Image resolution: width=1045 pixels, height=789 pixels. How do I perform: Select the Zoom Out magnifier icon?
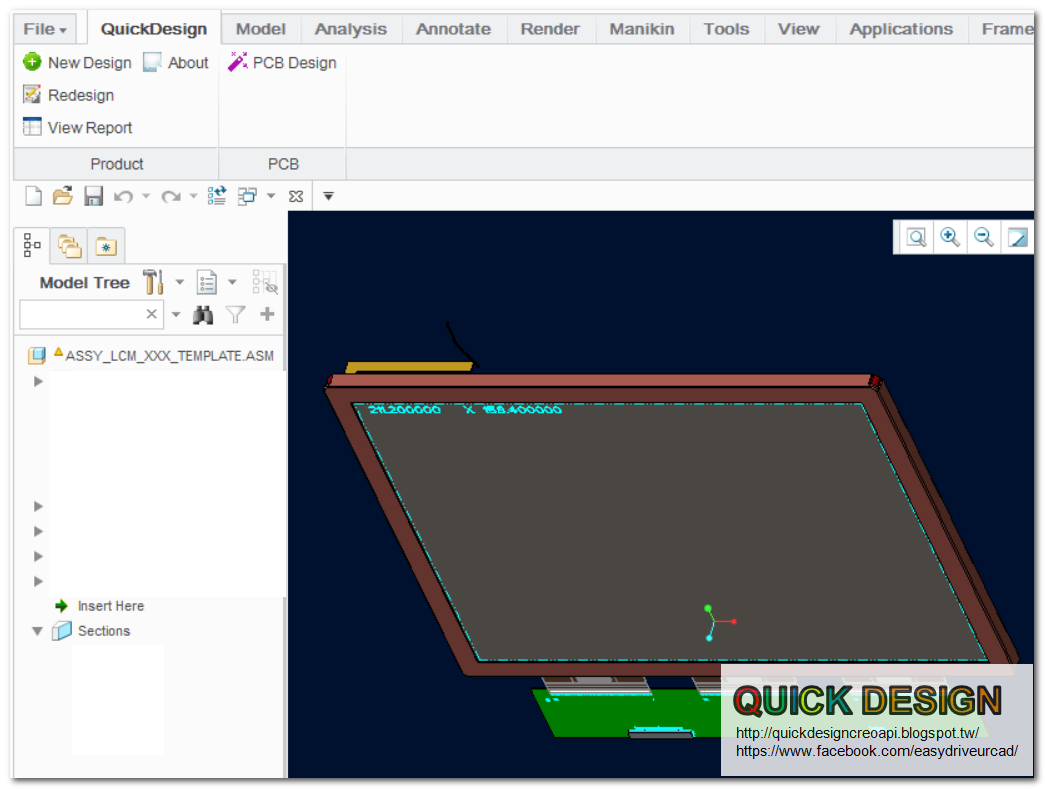click(x=983, y=237)
